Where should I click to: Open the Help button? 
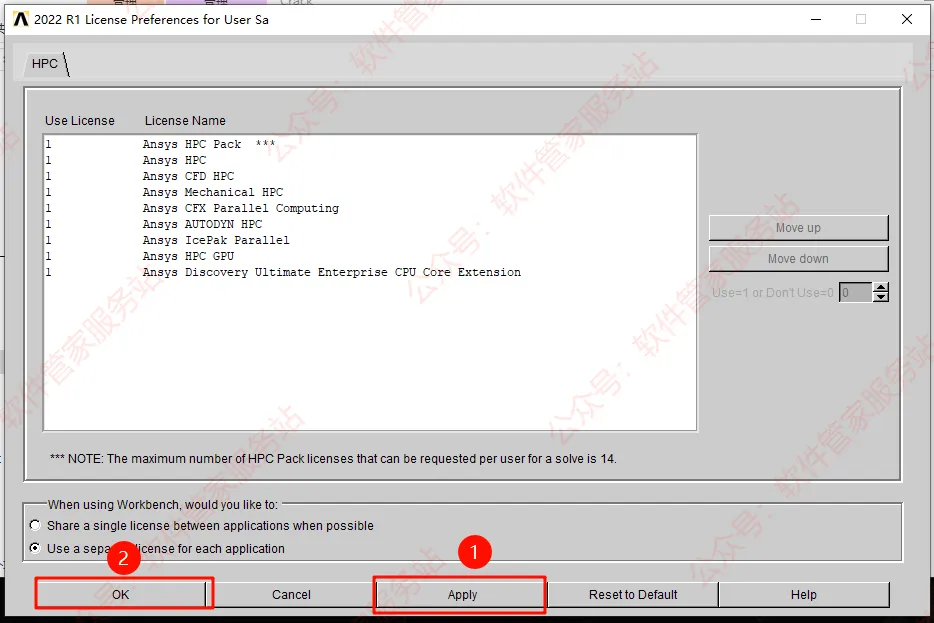[804, 594]
